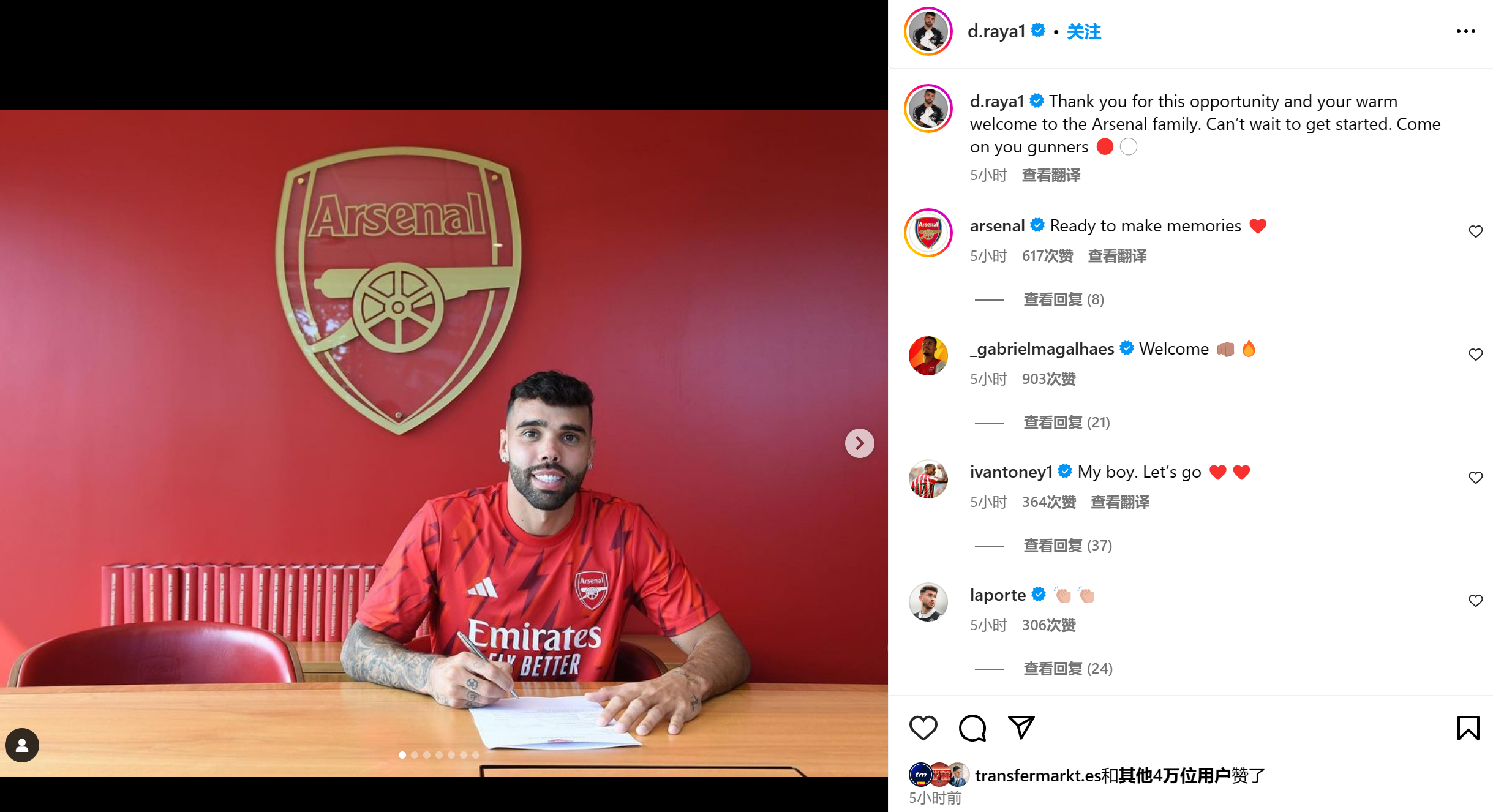Expand 21 replies under Gabriel's comment
Screen dimensions: 1493x812
[x=1067, y=423]
